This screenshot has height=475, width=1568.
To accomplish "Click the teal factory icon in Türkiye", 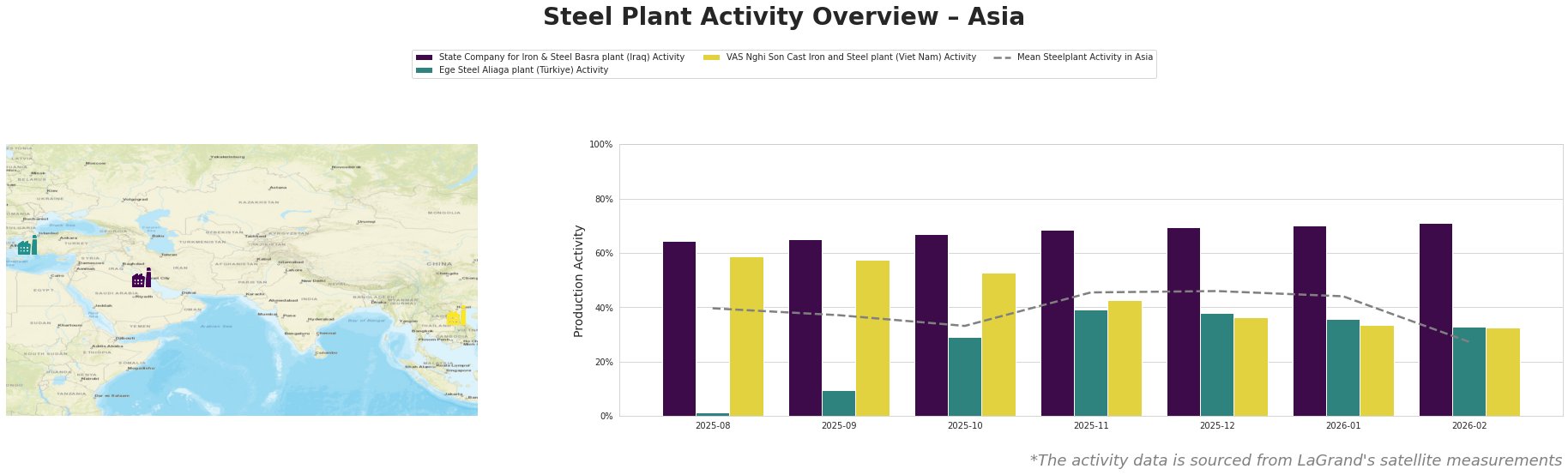I will pos(27,245).
